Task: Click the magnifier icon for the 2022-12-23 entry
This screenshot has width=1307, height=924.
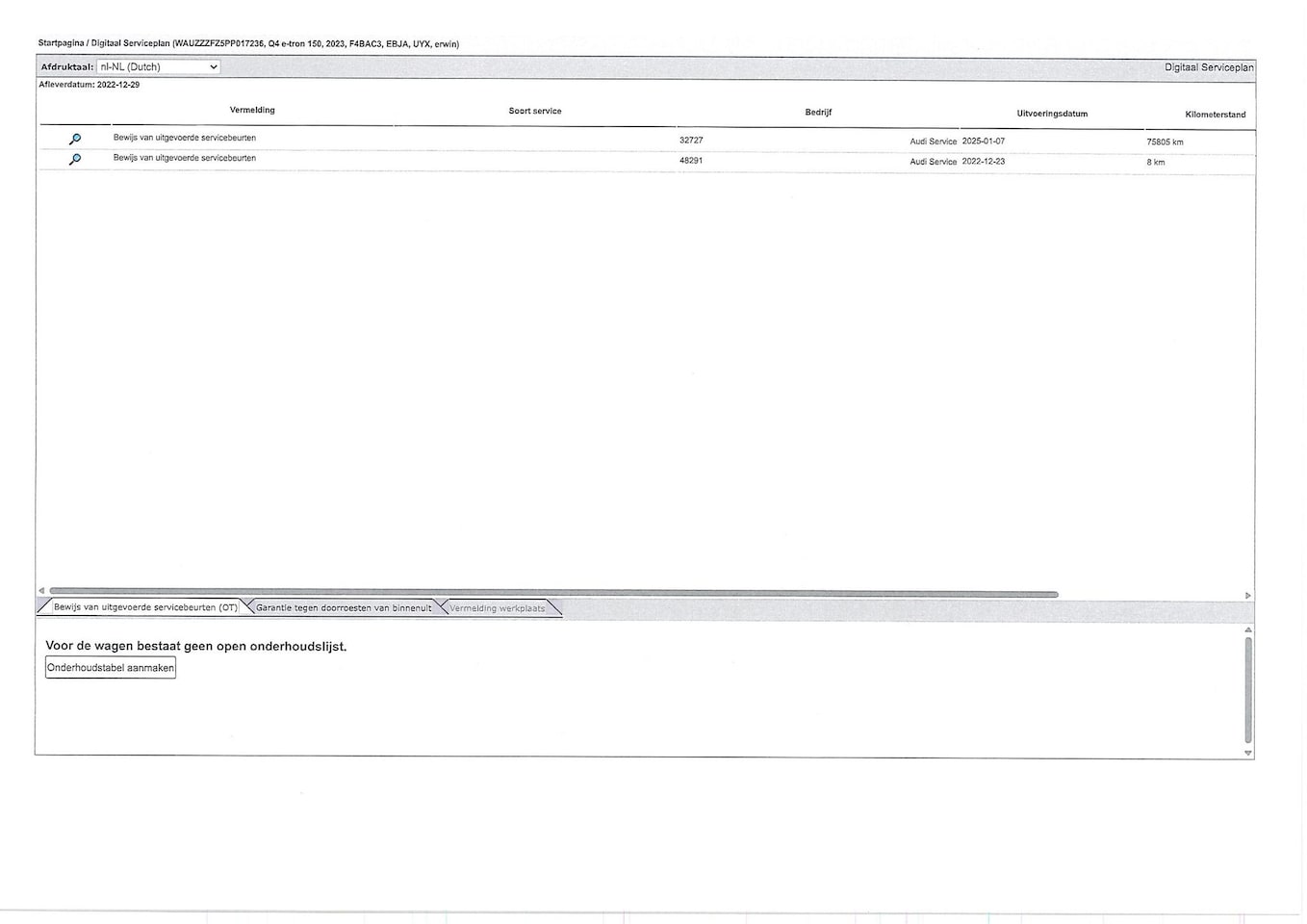Action: click(75, 160)
